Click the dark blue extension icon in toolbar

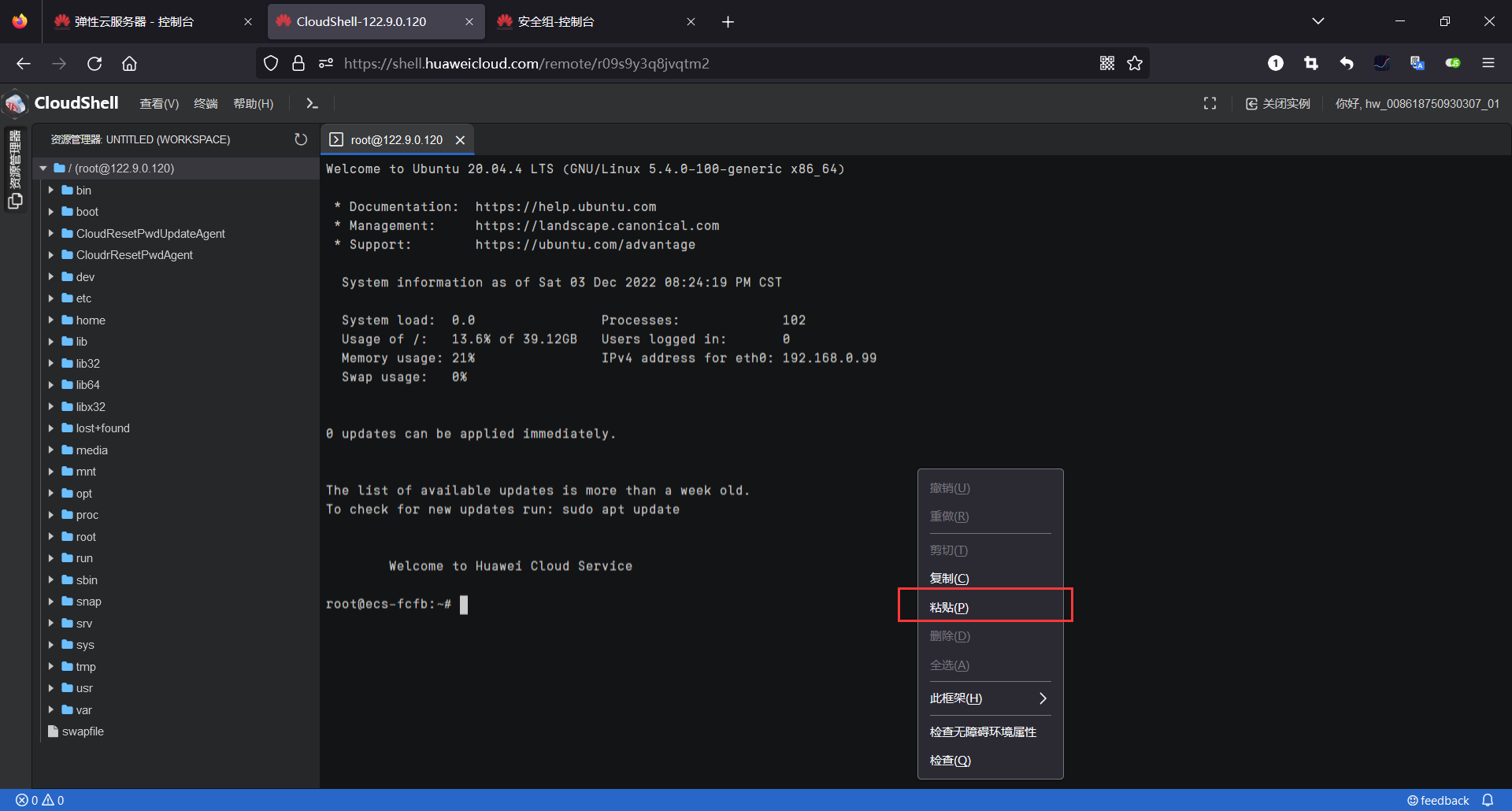coord(1382,64)
